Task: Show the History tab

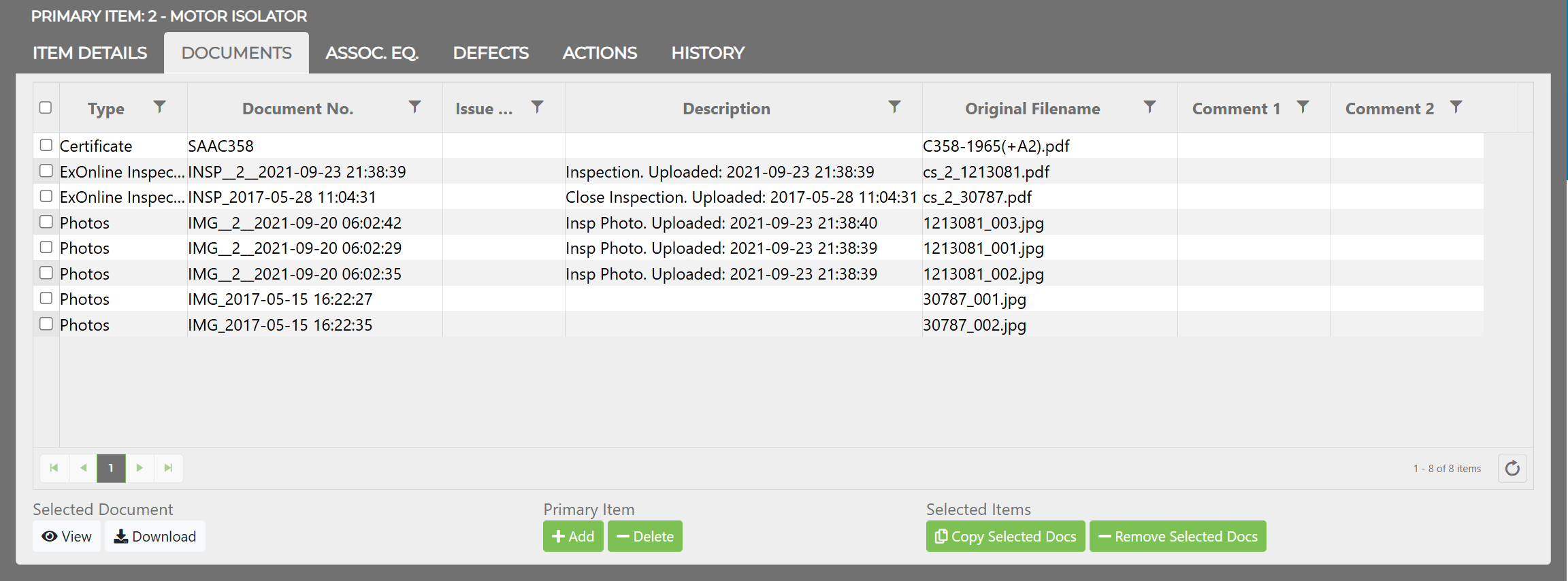Action: click(x=708, y=53)
